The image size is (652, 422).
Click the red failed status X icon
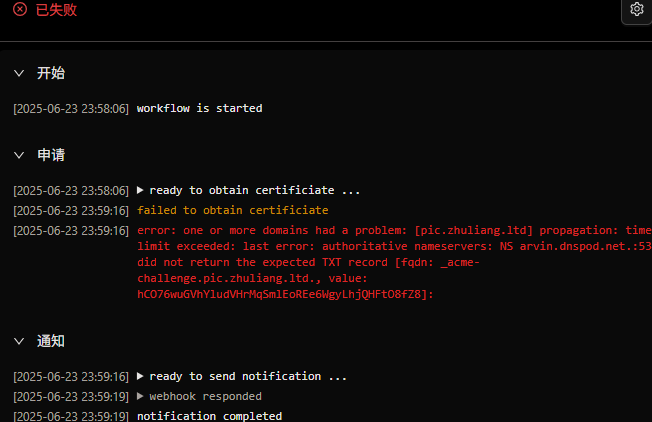(x=20, y=9)
